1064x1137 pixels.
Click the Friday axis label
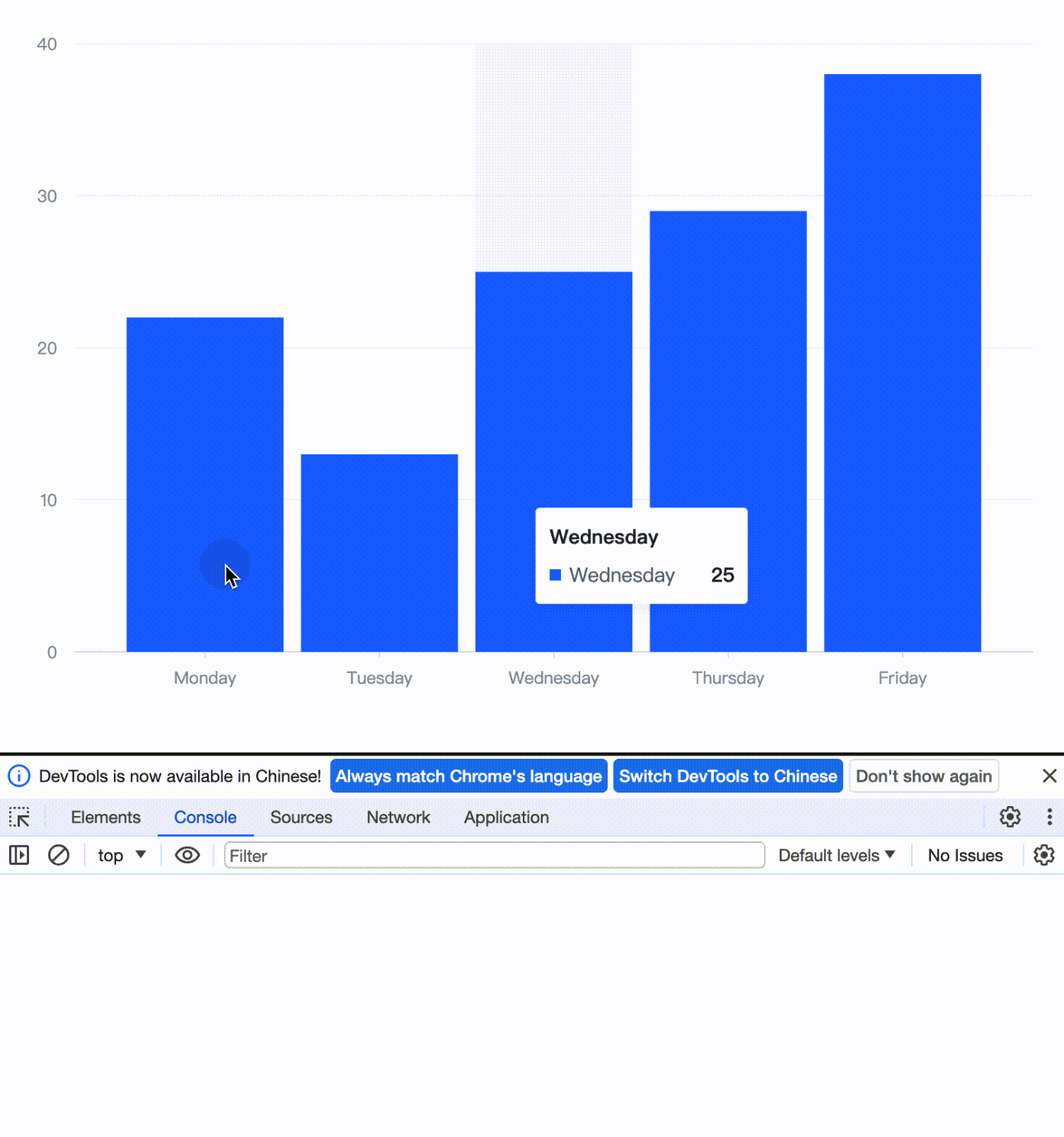coord(902,678)
